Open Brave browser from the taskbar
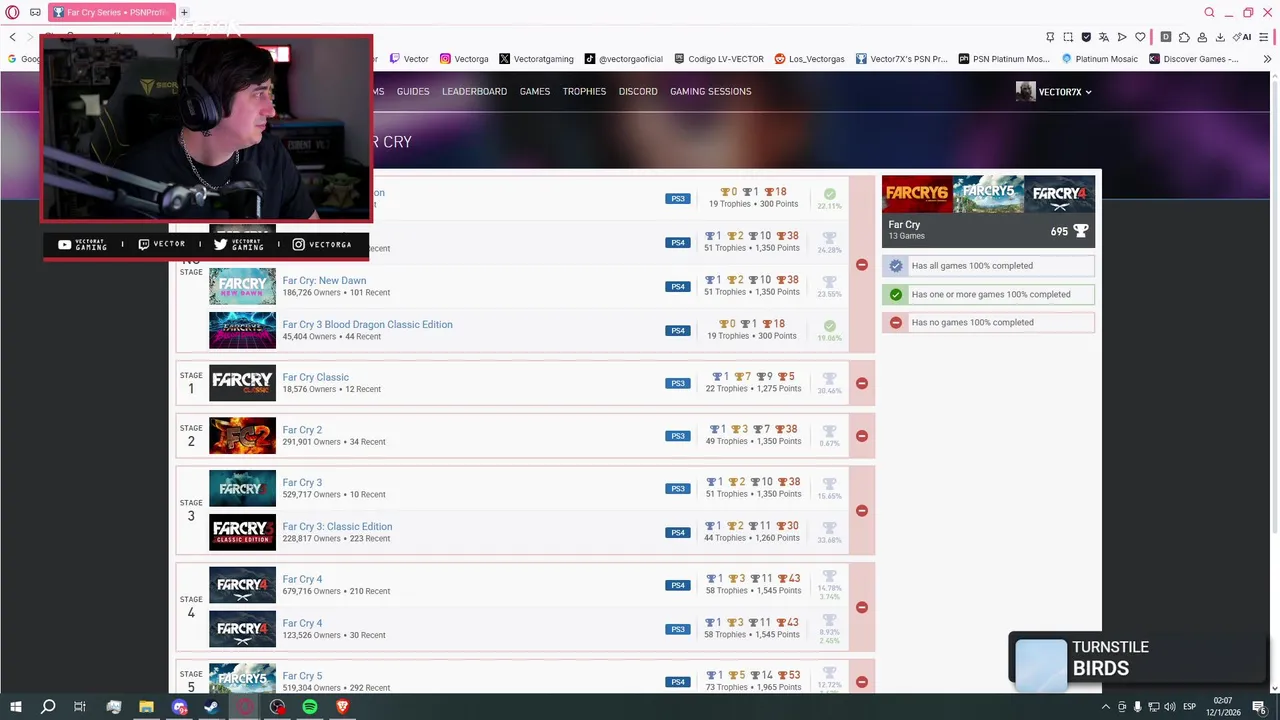This screenshot has width=1280, height=720. click(x=343, y=707)
